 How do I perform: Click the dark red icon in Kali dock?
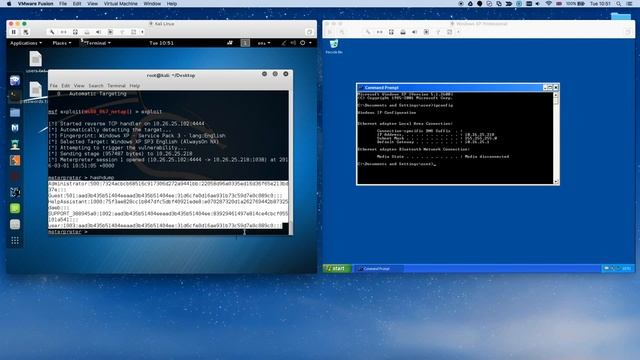pyautogui.click(x=15, y=176)
